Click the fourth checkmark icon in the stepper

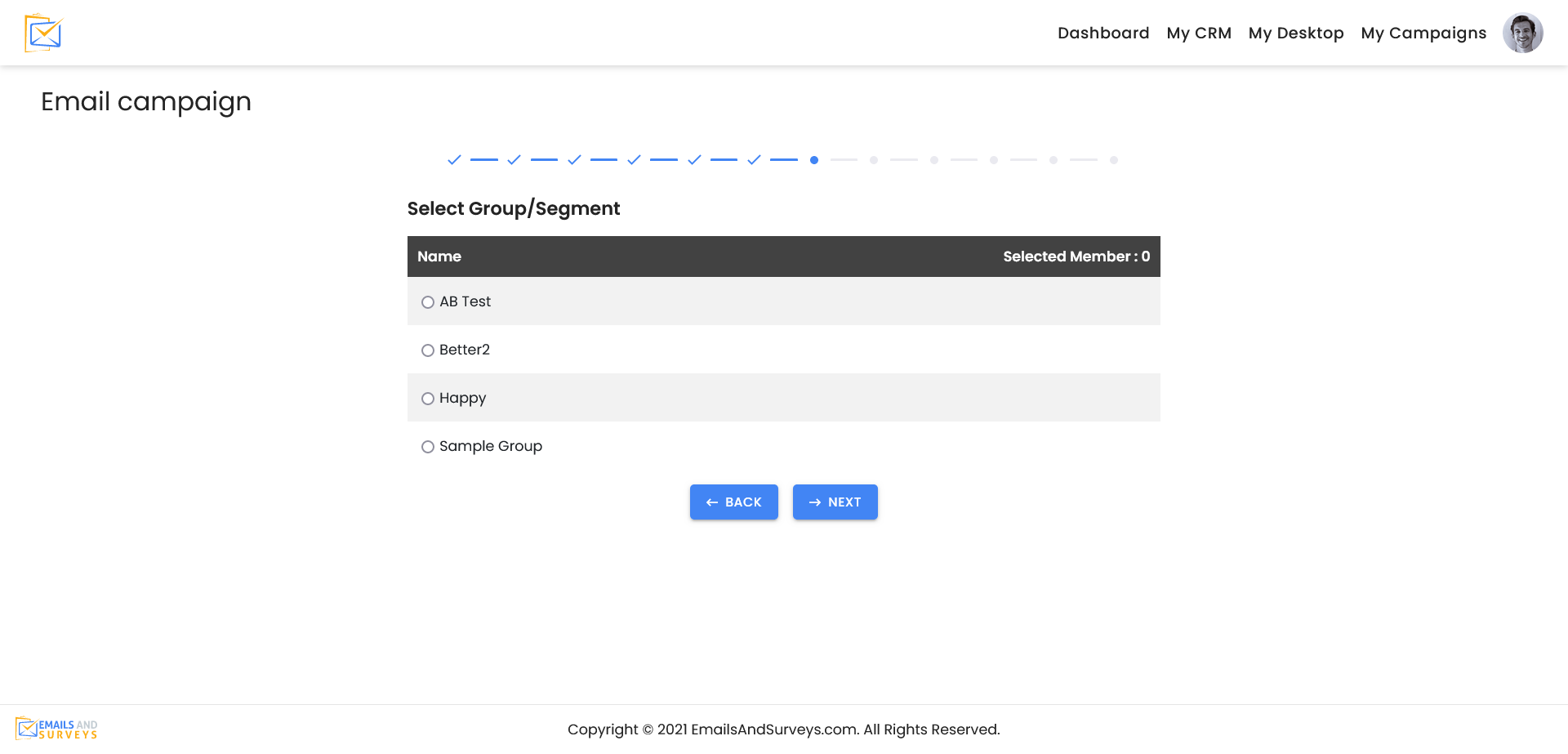click(x=634, y=160)
